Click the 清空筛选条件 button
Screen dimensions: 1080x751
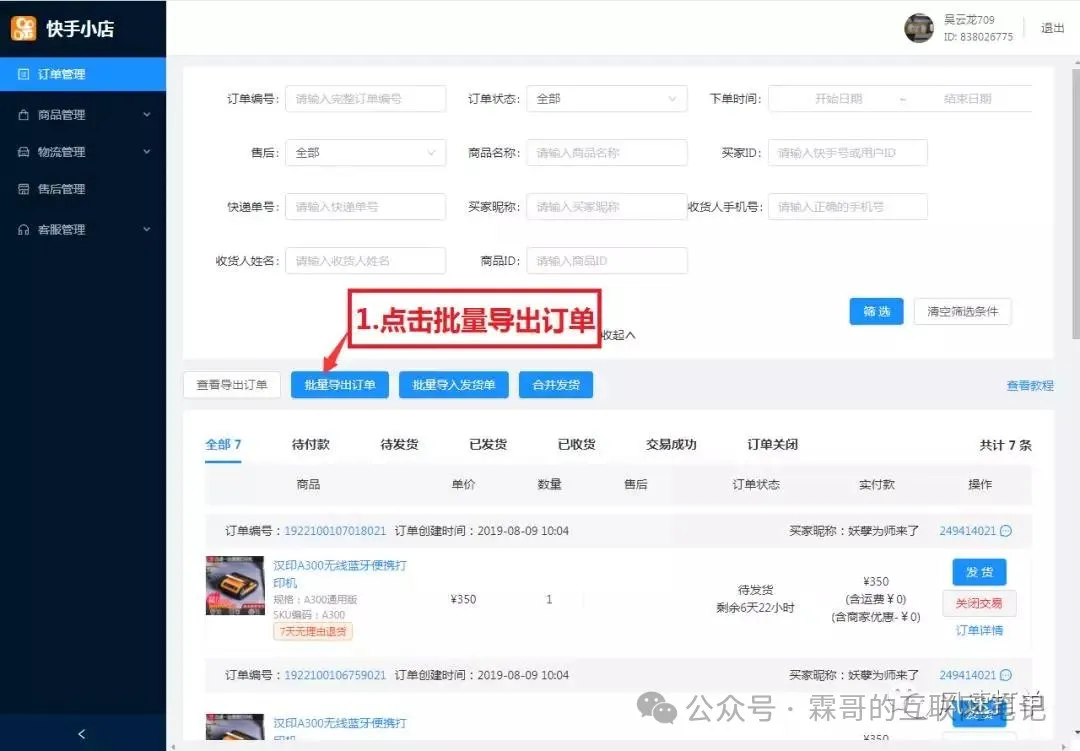pyautogui.click(x=962, y=311)
